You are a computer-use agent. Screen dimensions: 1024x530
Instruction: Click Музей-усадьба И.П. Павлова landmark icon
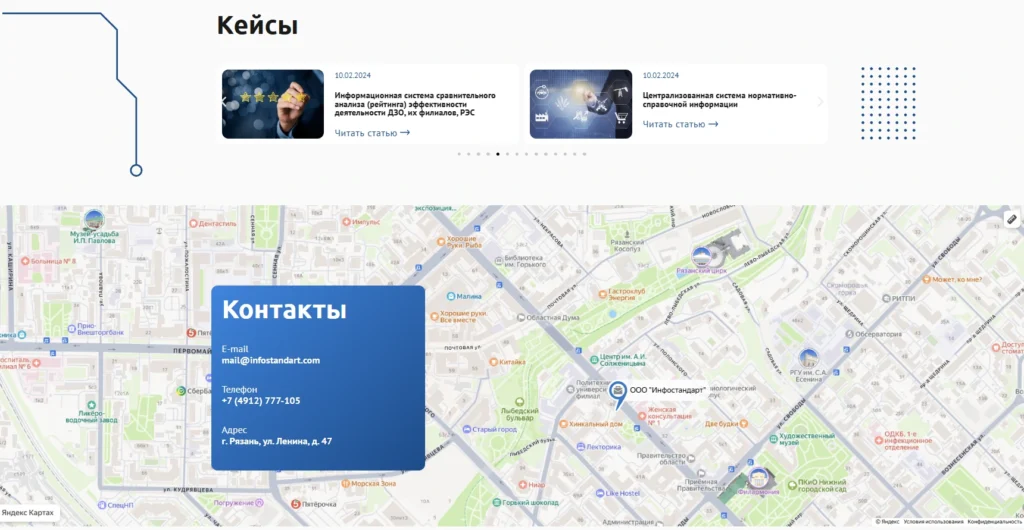(x=94, y=220)
